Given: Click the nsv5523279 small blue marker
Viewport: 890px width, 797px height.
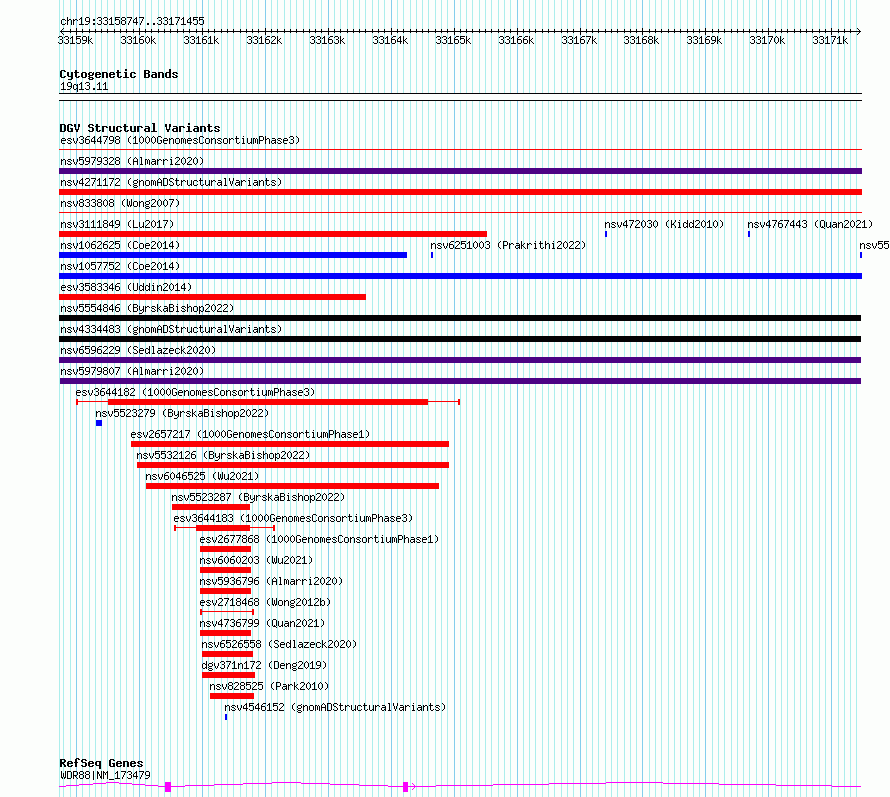Looking at the screenshot, I should (99, 423).
